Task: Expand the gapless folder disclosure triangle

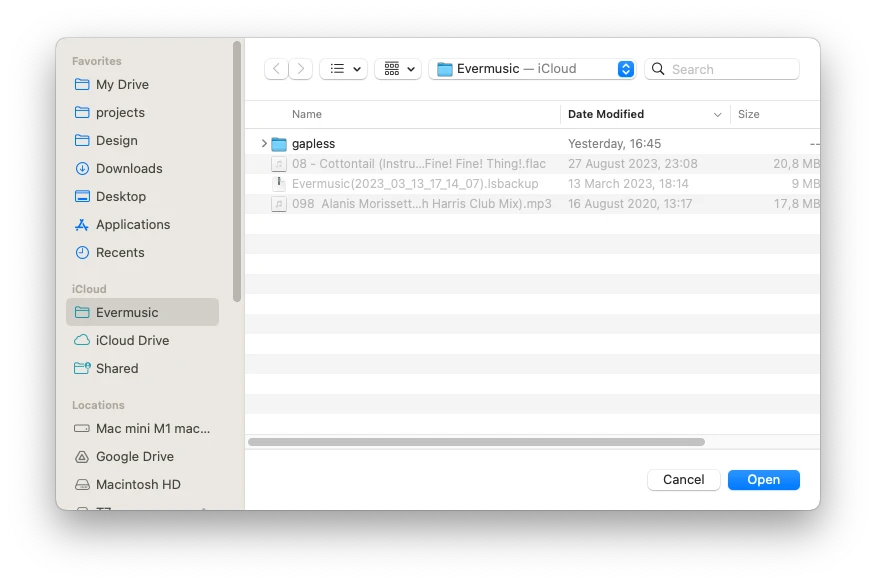Action: (263, 143)
